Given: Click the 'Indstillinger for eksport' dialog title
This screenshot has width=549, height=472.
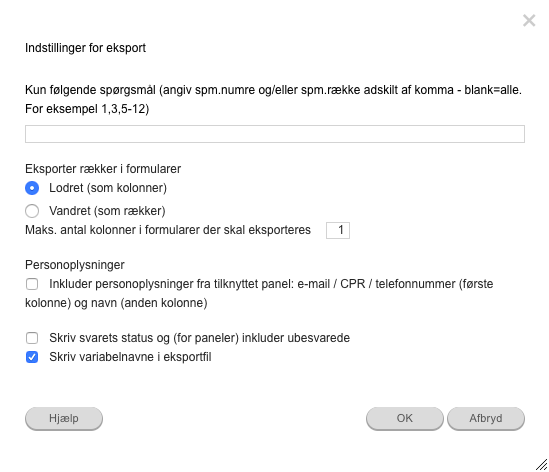Looking at the screenshot, I should (x=85, y=48).
